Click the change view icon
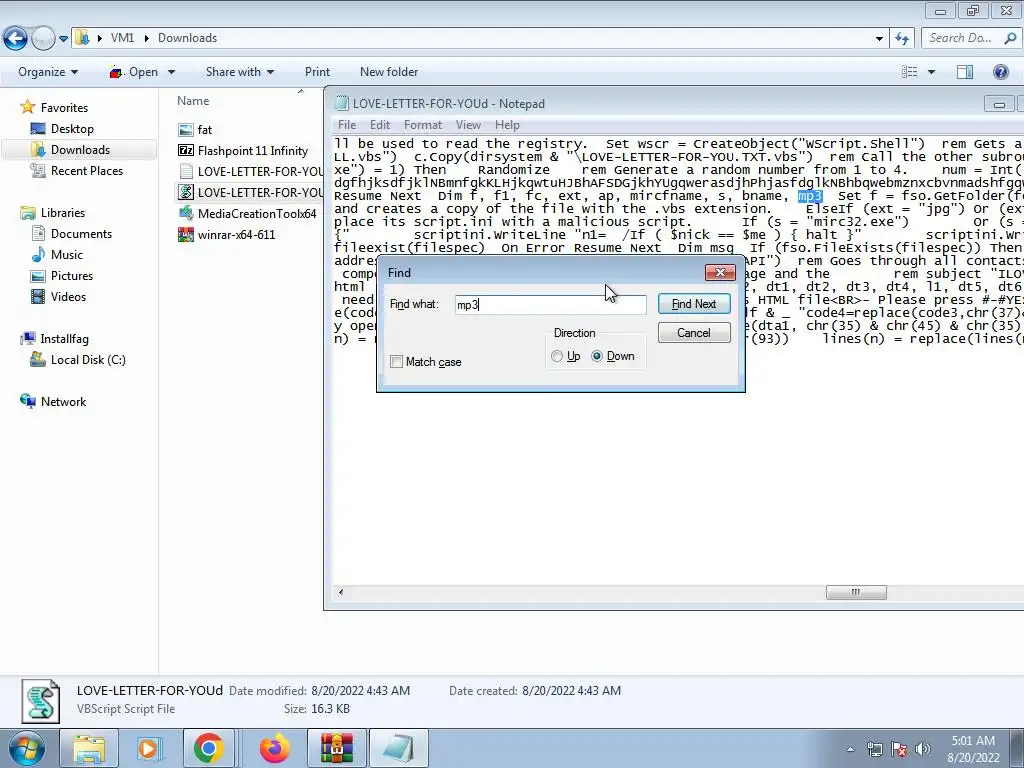 pos(910,72)
